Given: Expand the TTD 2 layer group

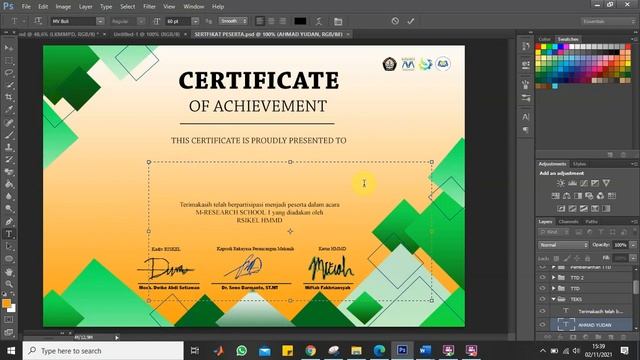Looking at the screenshot, I should point(553,277).
